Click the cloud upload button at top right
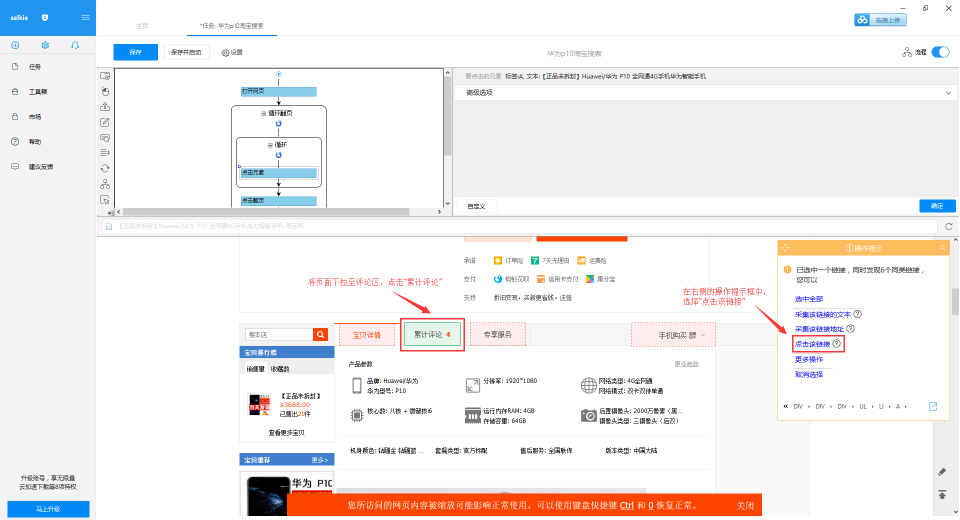This screenshot has width=960, height=520. 880,20
